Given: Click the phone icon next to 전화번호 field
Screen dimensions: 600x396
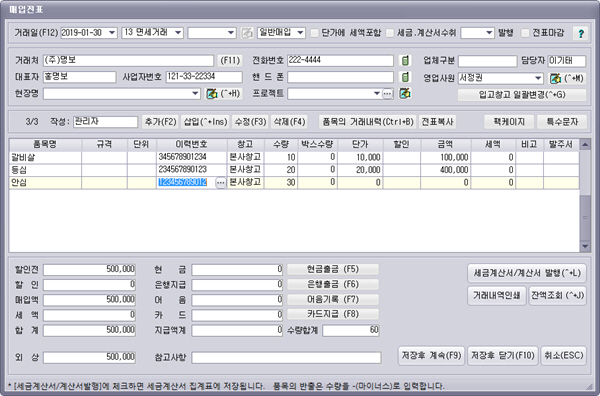Looking at the screenshot, I should [405, 60].
